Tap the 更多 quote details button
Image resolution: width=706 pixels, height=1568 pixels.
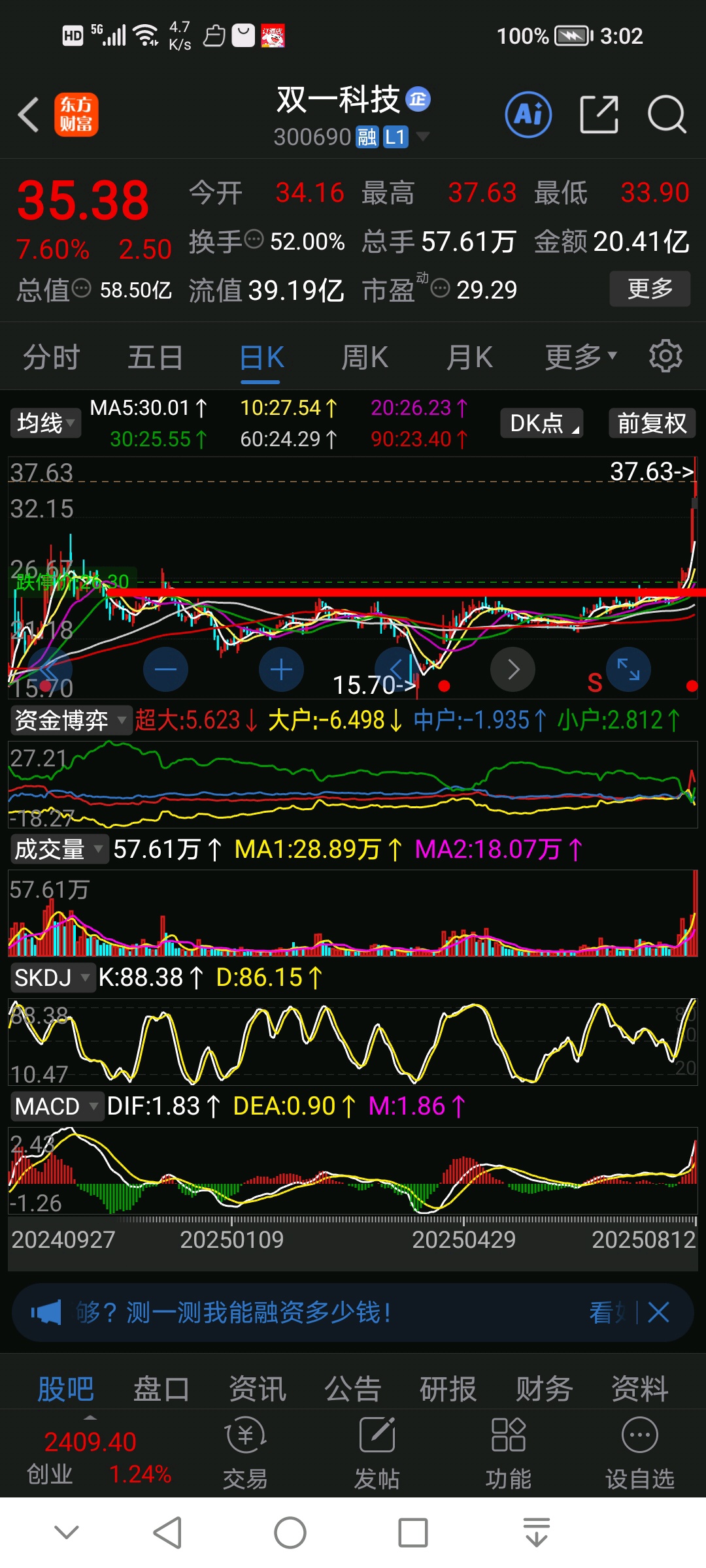(x=650, y=288)
